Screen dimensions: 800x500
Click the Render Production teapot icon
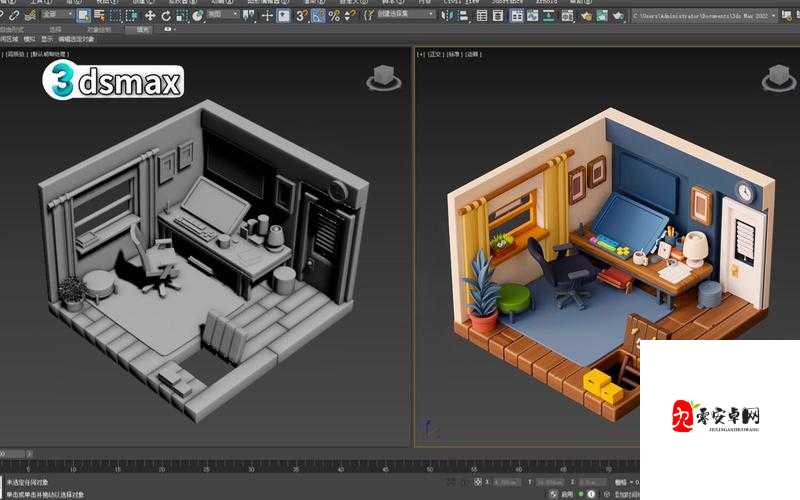coord(618,16)
